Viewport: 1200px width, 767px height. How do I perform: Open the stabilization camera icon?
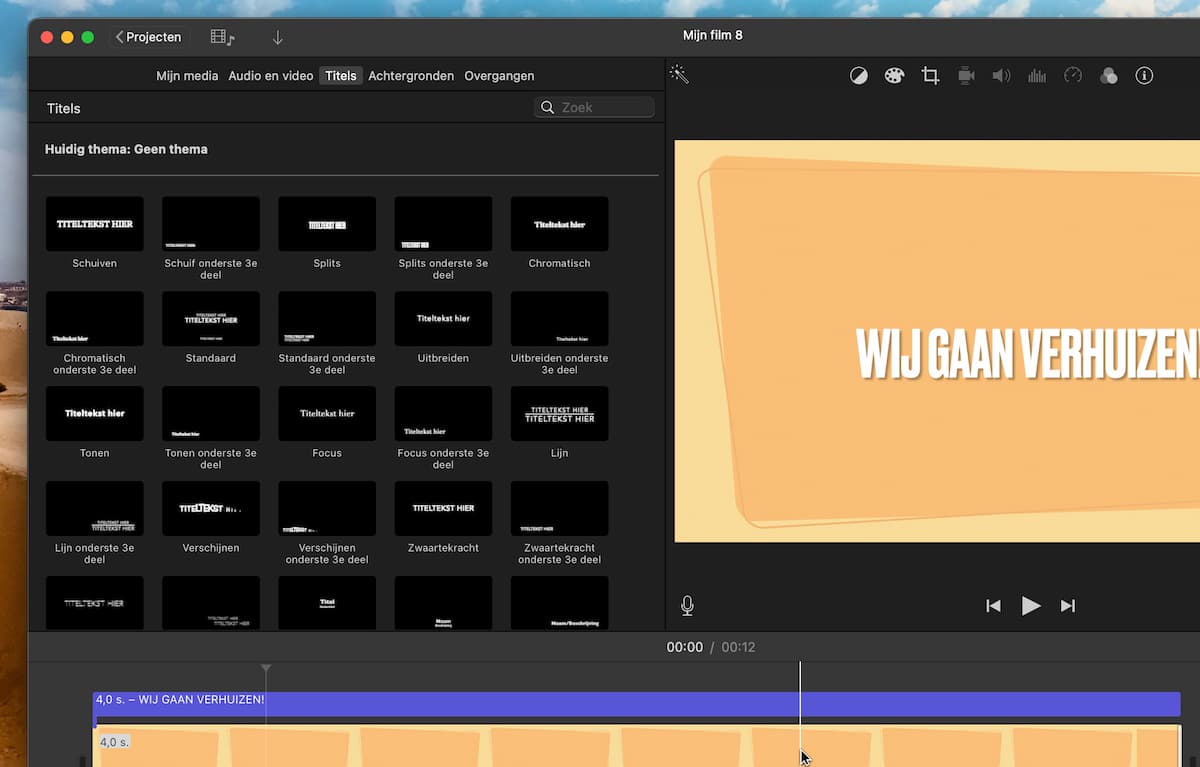click(966, 76)
